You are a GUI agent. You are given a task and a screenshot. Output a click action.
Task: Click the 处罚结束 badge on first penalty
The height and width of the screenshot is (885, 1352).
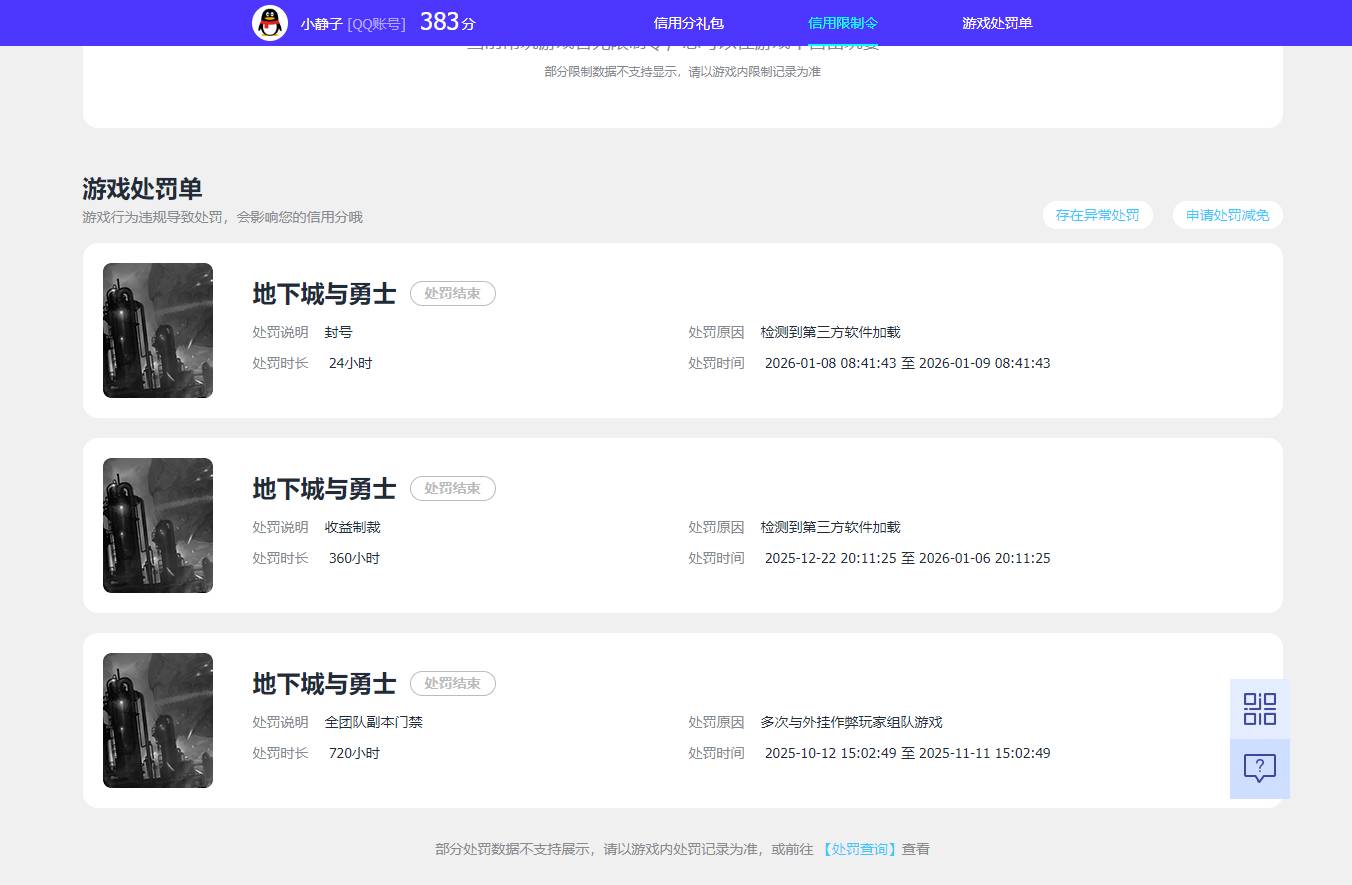click(x=452, y=293)
